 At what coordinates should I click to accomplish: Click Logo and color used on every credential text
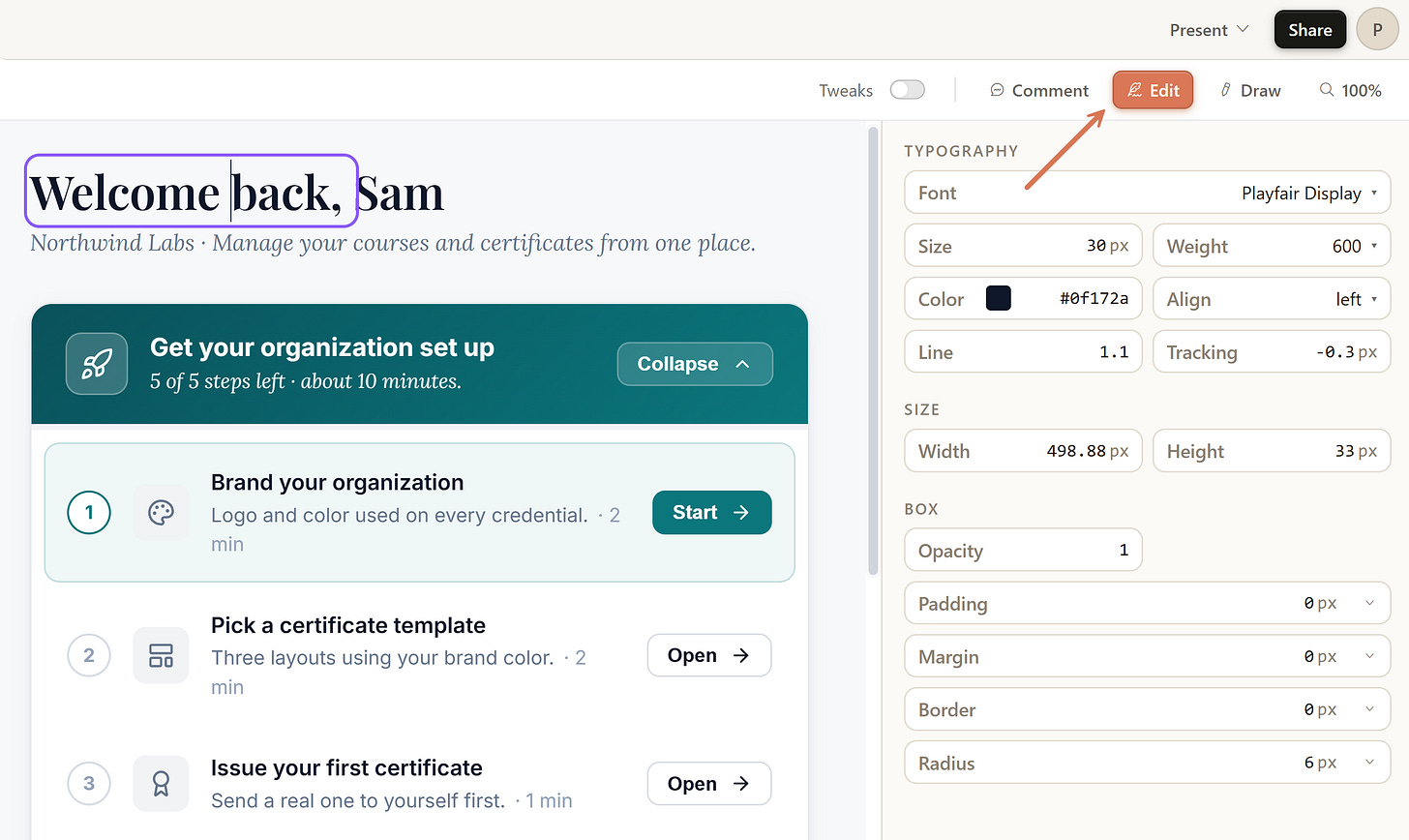(x=400, y=515)
